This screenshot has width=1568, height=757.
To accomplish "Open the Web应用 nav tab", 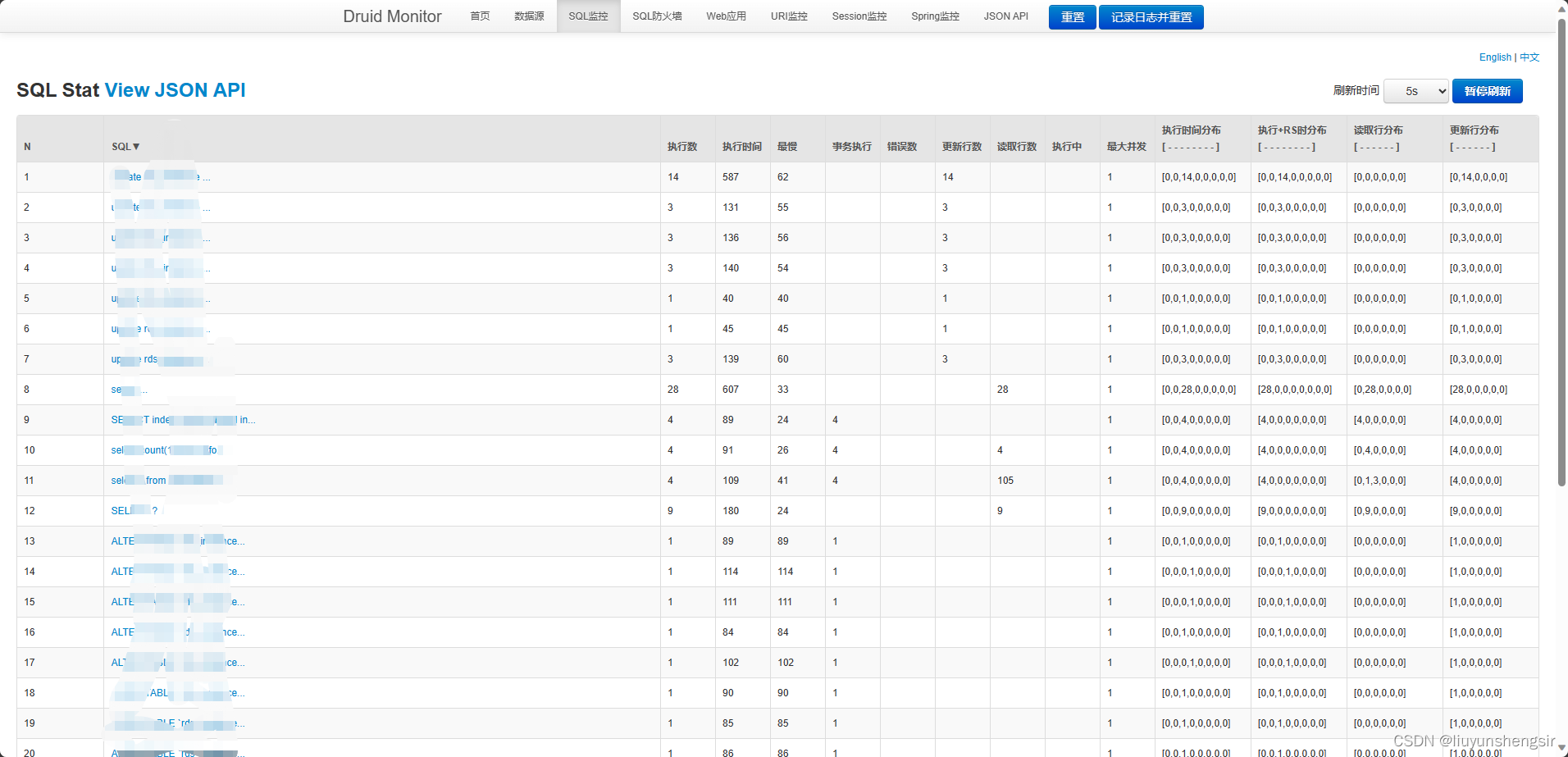I will coord(726,16).
